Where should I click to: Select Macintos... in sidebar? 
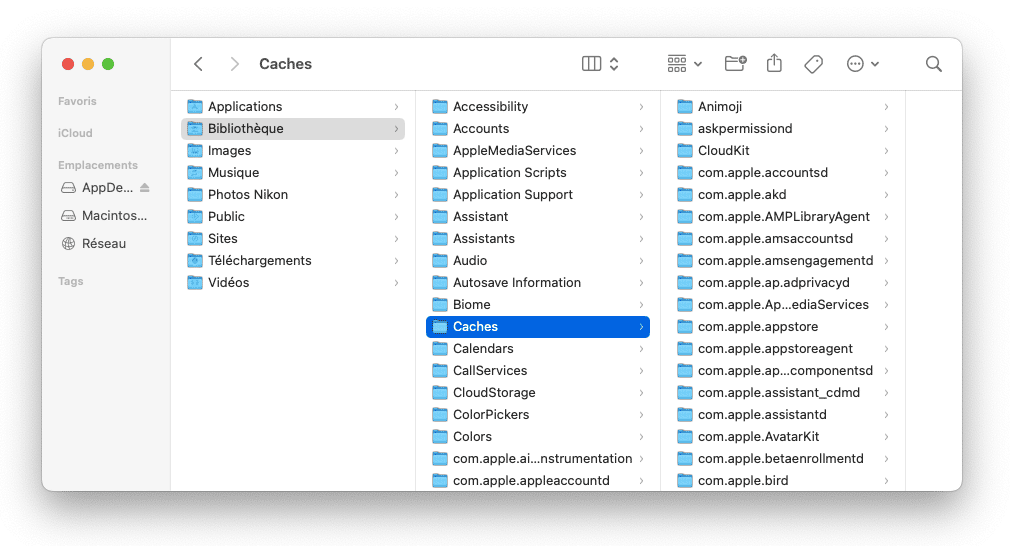tap(104, 216)
